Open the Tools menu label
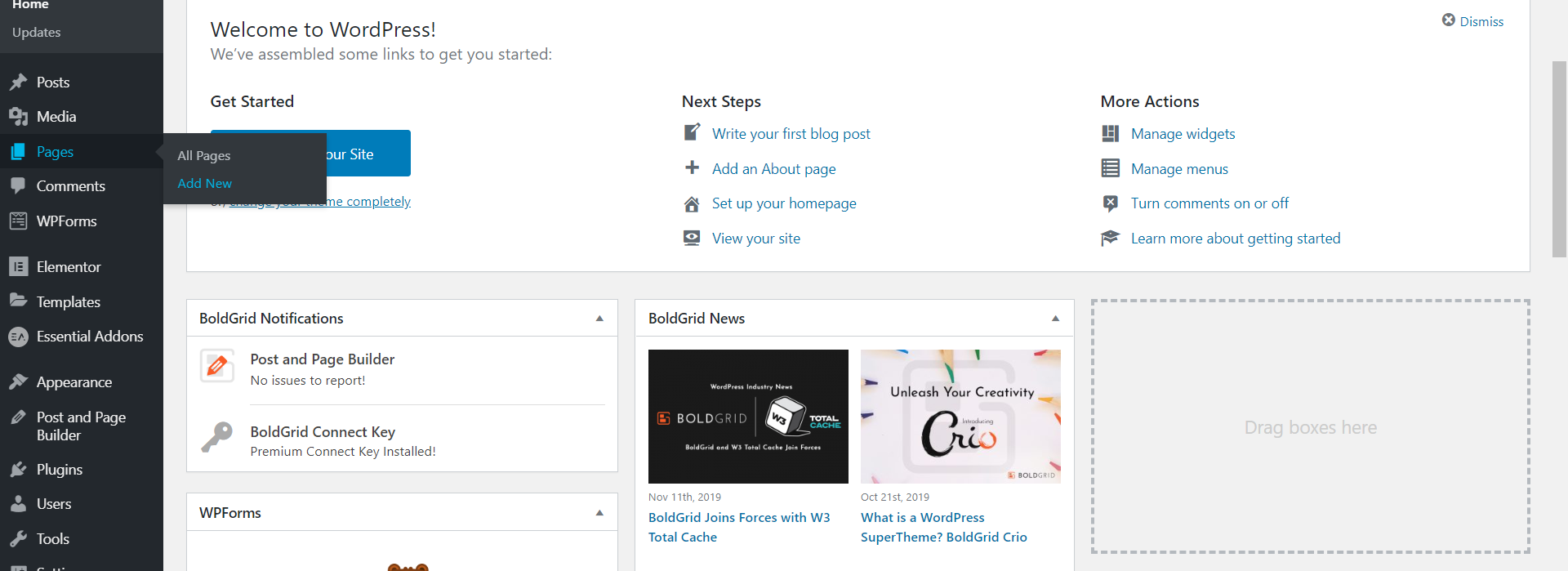 (53, 539)
